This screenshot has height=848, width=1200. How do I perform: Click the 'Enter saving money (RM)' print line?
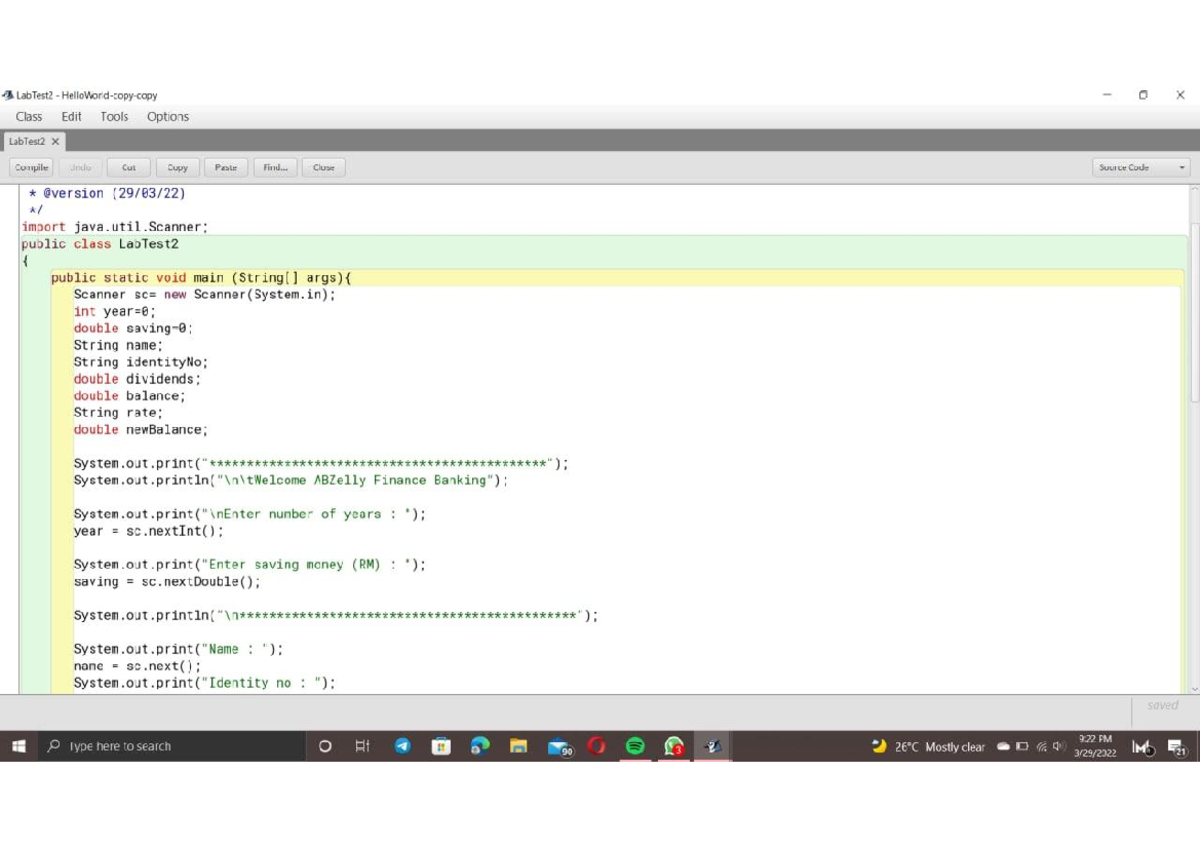tap(249, 565)
